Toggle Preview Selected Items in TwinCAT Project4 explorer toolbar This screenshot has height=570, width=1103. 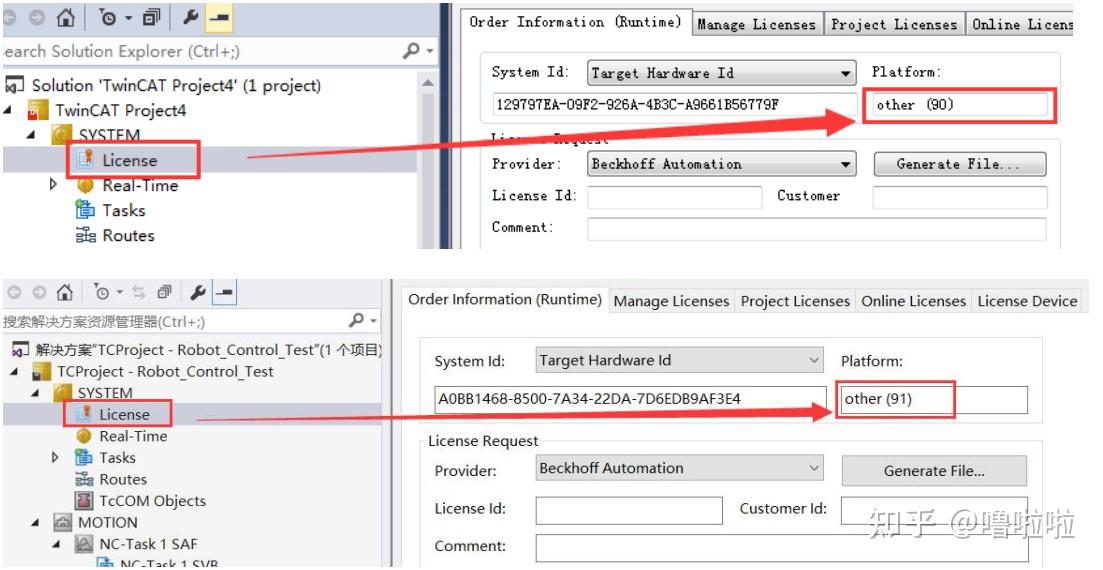tap(219, 17)
